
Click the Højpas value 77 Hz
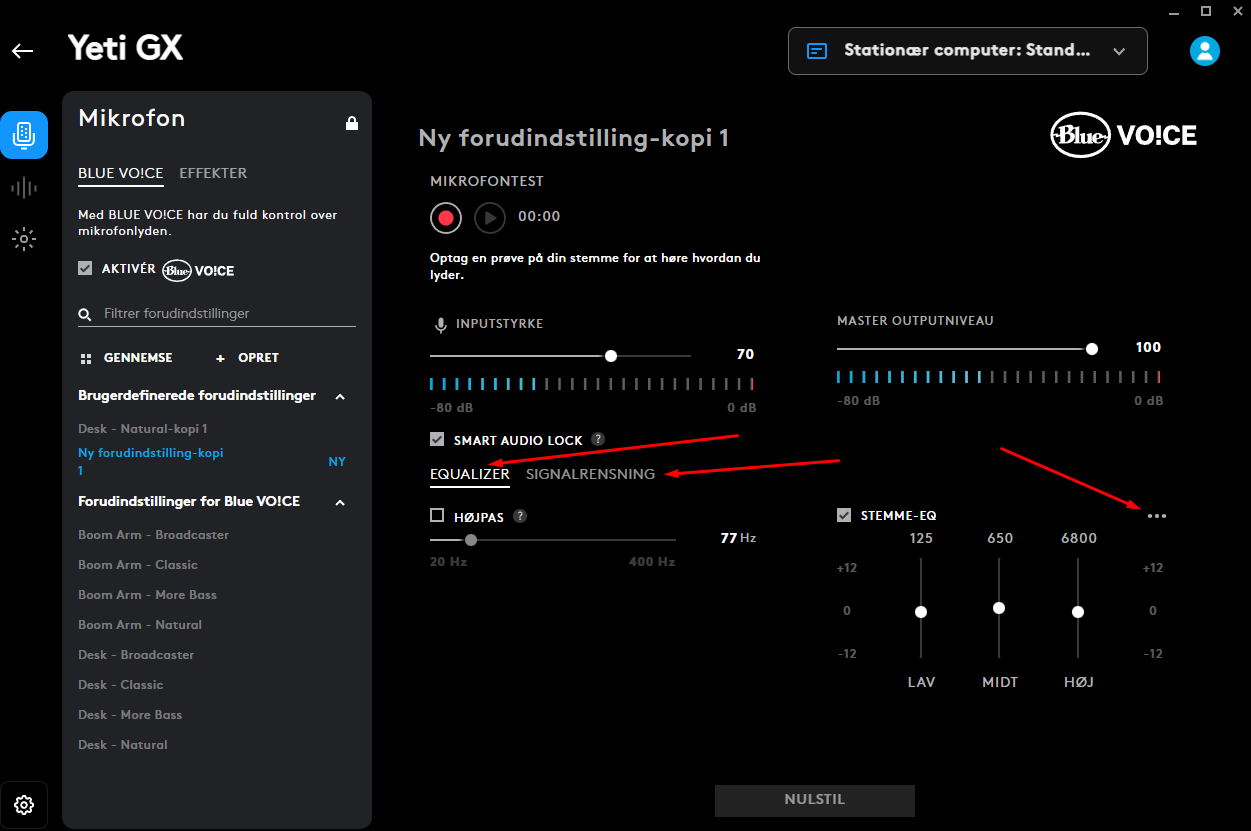[738, 538]
